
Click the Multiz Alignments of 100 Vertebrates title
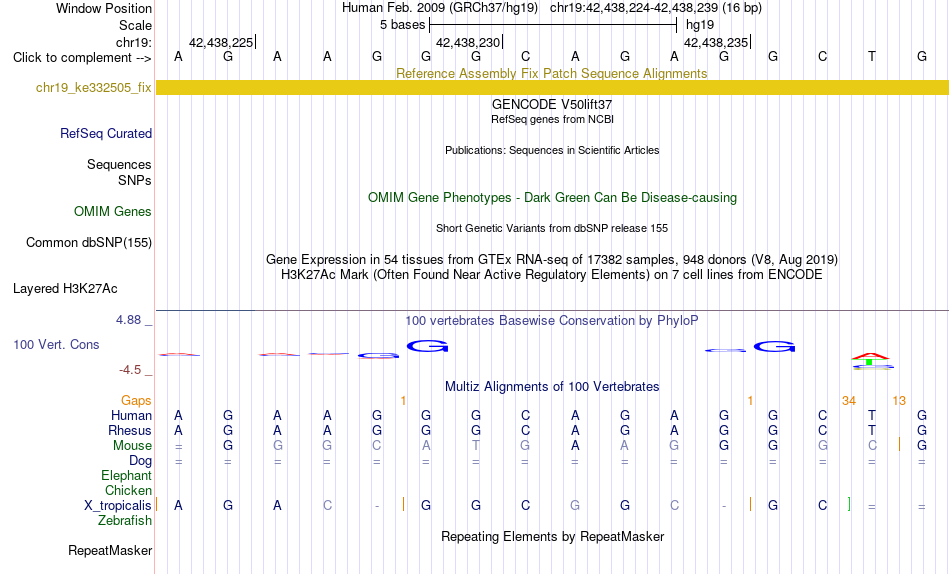coord(552,387)
